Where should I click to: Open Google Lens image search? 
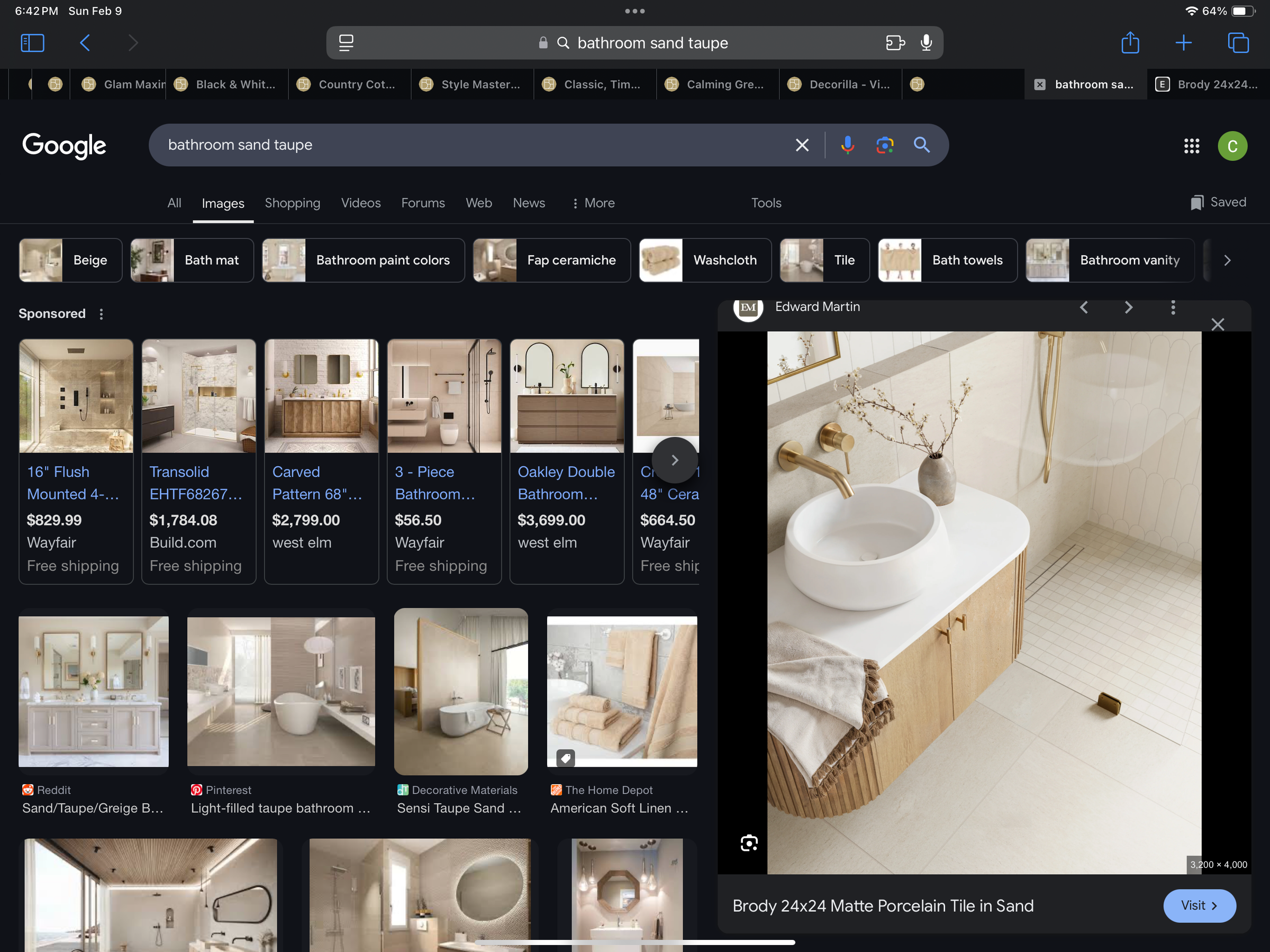[x=884, y=144]
